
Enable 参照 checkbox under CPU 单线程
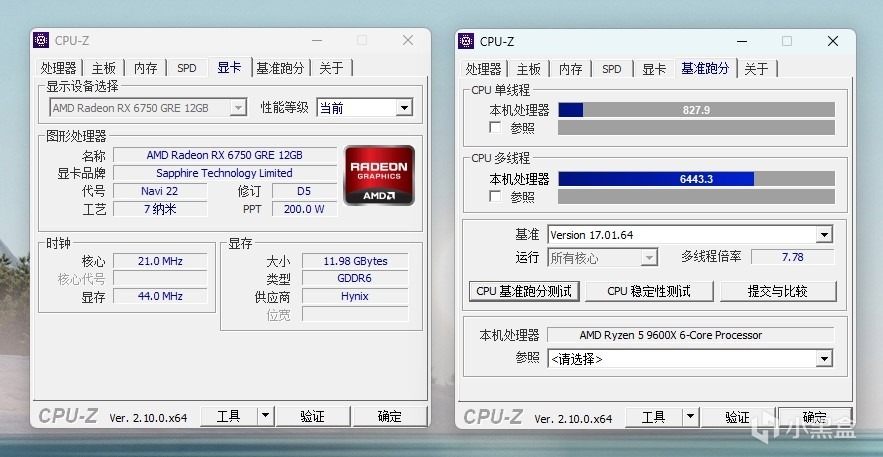[x=496, y=127]
